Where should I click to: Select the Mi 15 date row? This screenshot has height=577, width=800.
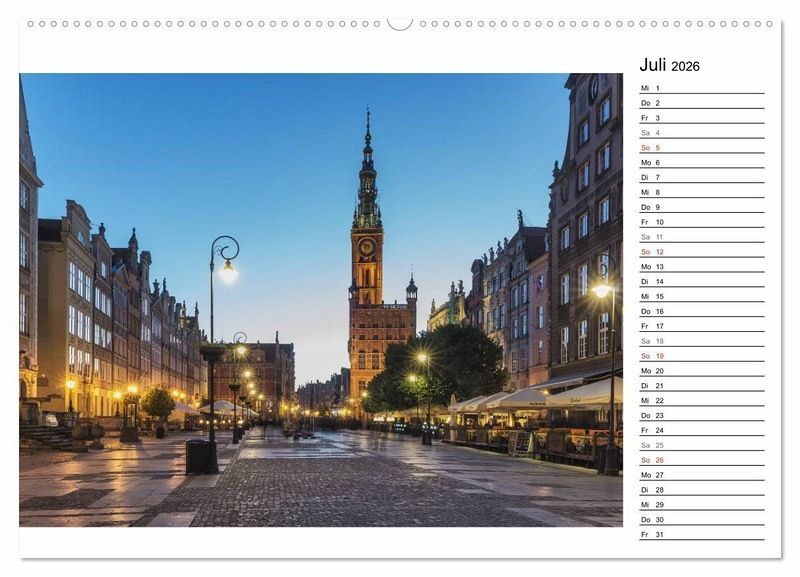[700, 296]
